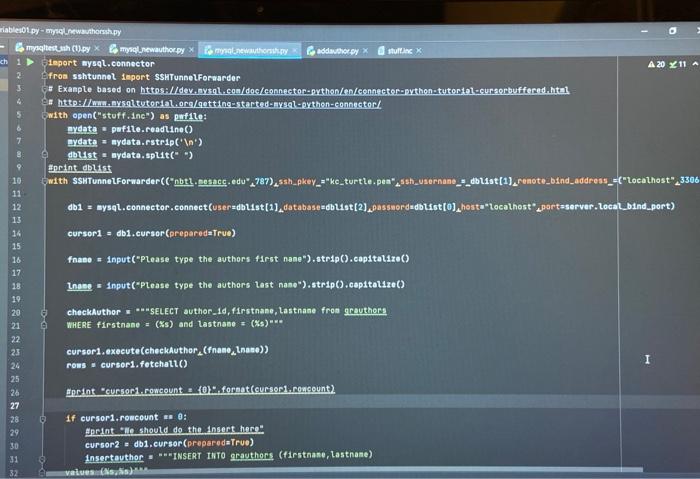
Task: Click 'SSHTunnelForwarder' import on line 2
Action: (x=197, y=77)
